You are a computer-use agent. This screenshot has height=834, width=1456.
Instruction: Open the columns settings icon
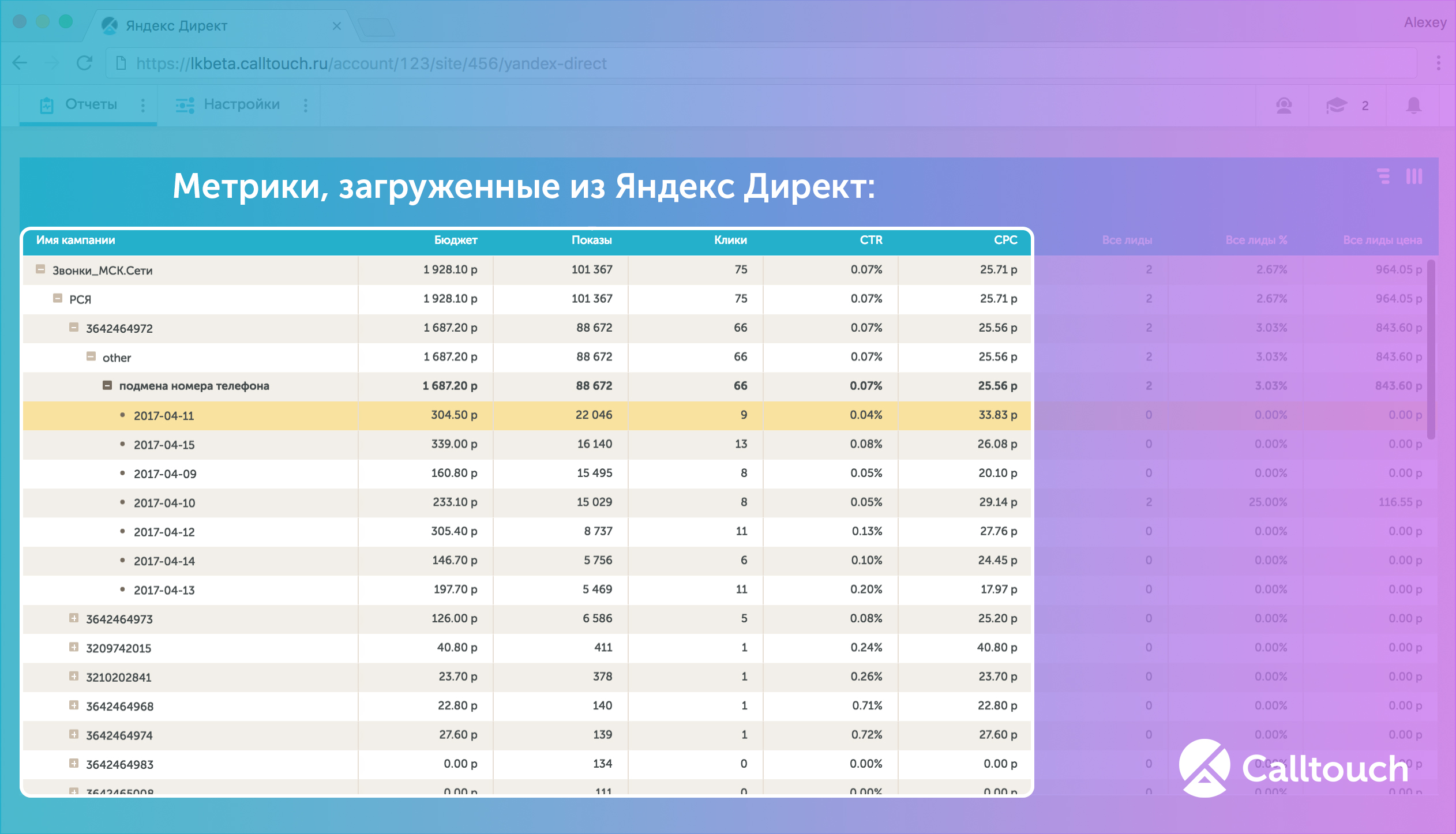pyautogui.click(x=1414, y=176)
